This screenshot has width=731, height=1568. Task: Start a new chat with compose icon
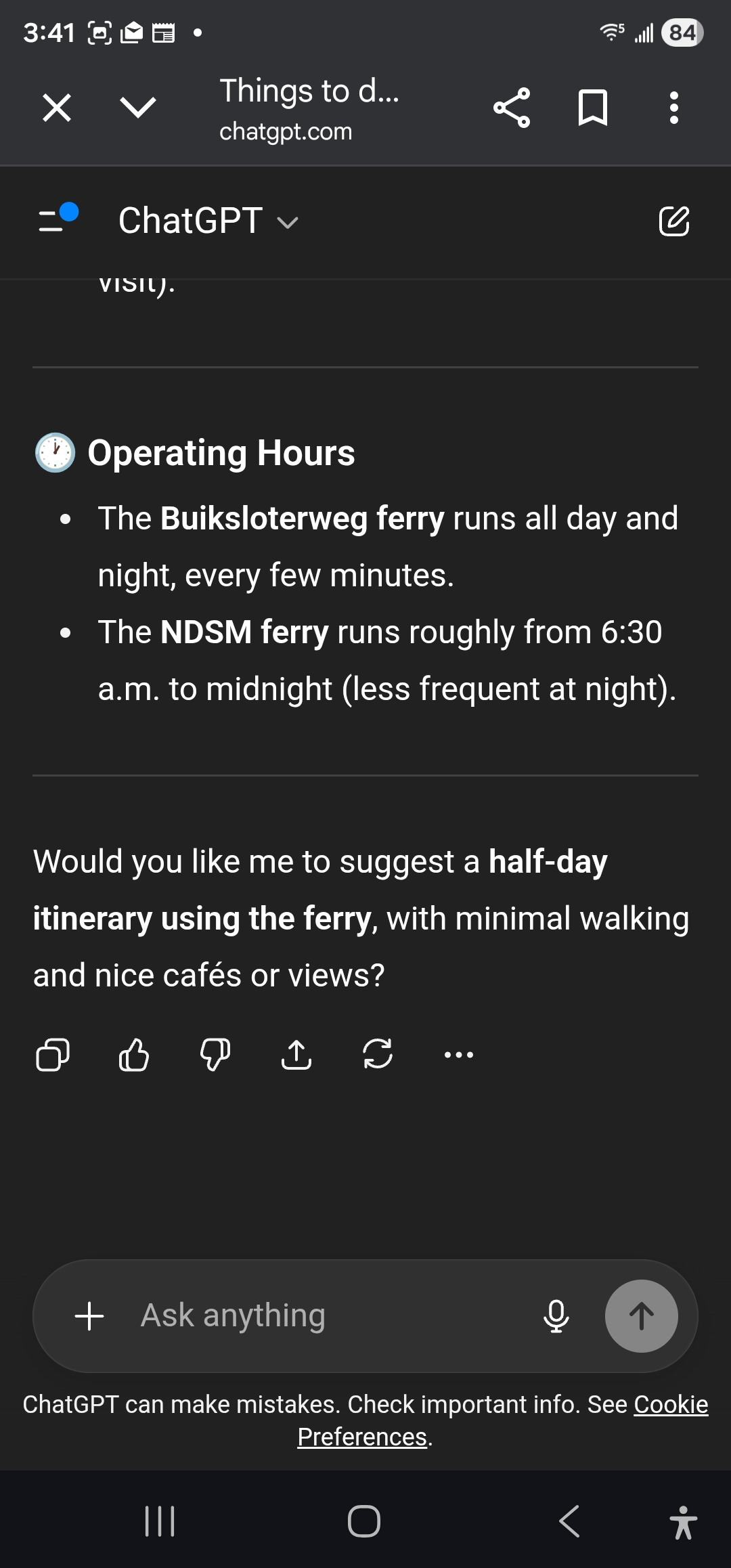click(x=674, y=221)
